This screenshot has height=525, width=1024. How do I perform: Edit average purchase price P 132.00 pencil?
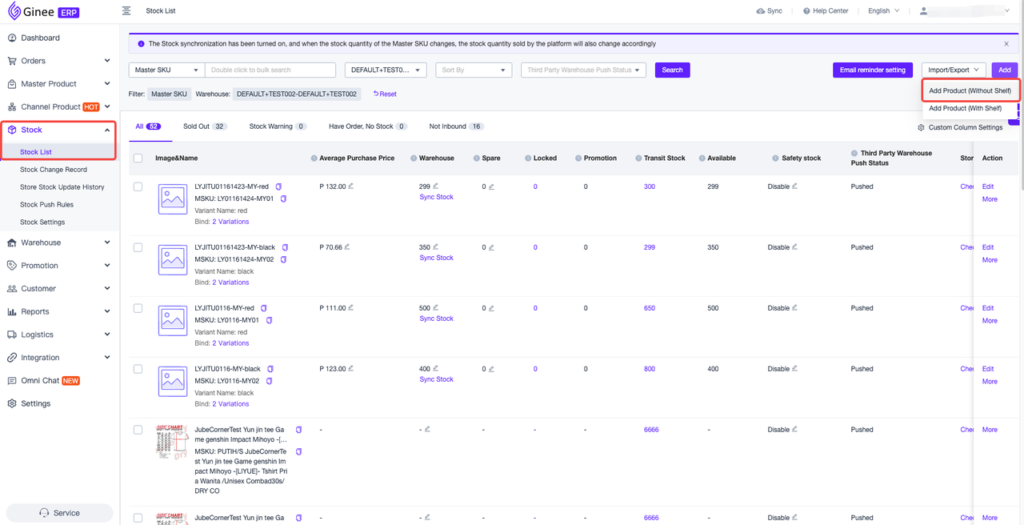351,186
